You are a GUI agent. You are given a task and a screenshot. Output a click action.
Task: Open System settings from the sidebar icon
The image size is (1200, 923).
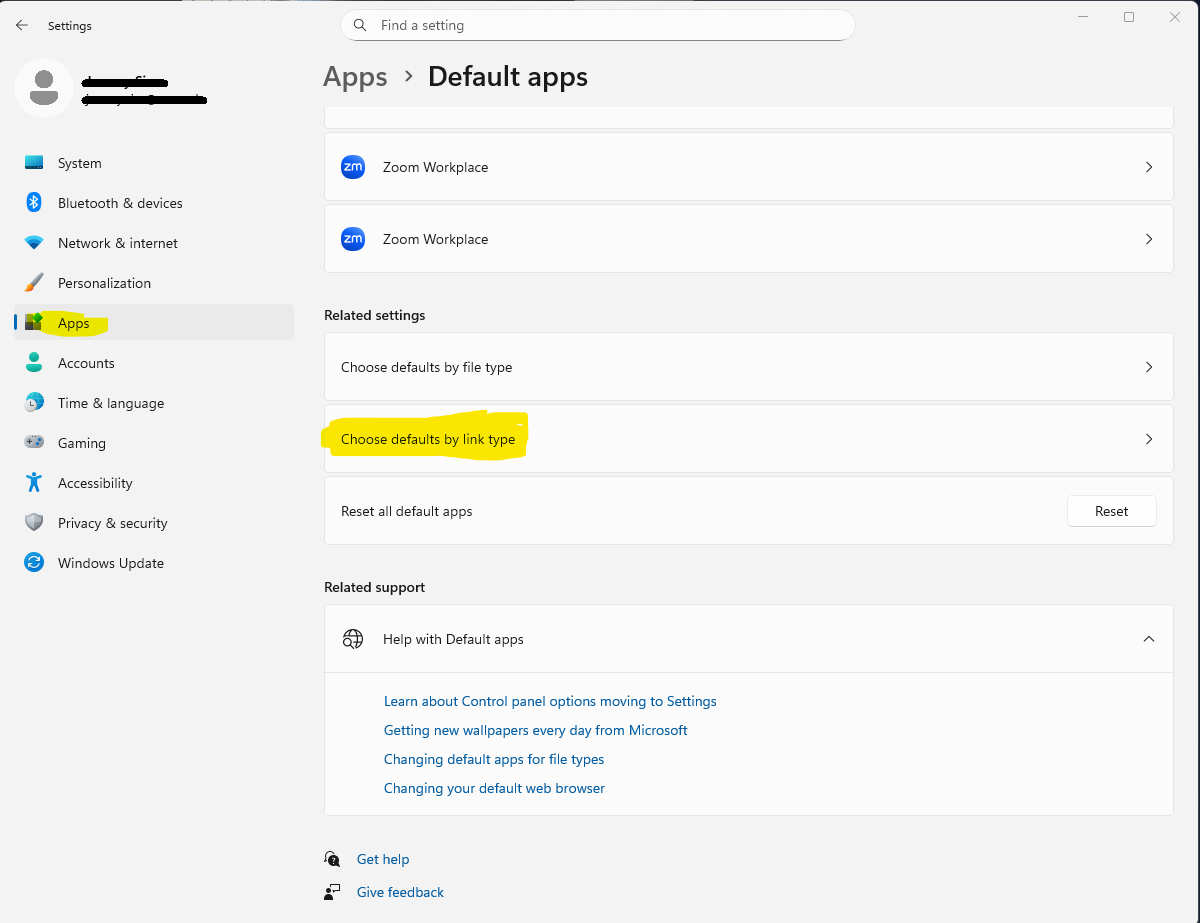click(33, 162)
